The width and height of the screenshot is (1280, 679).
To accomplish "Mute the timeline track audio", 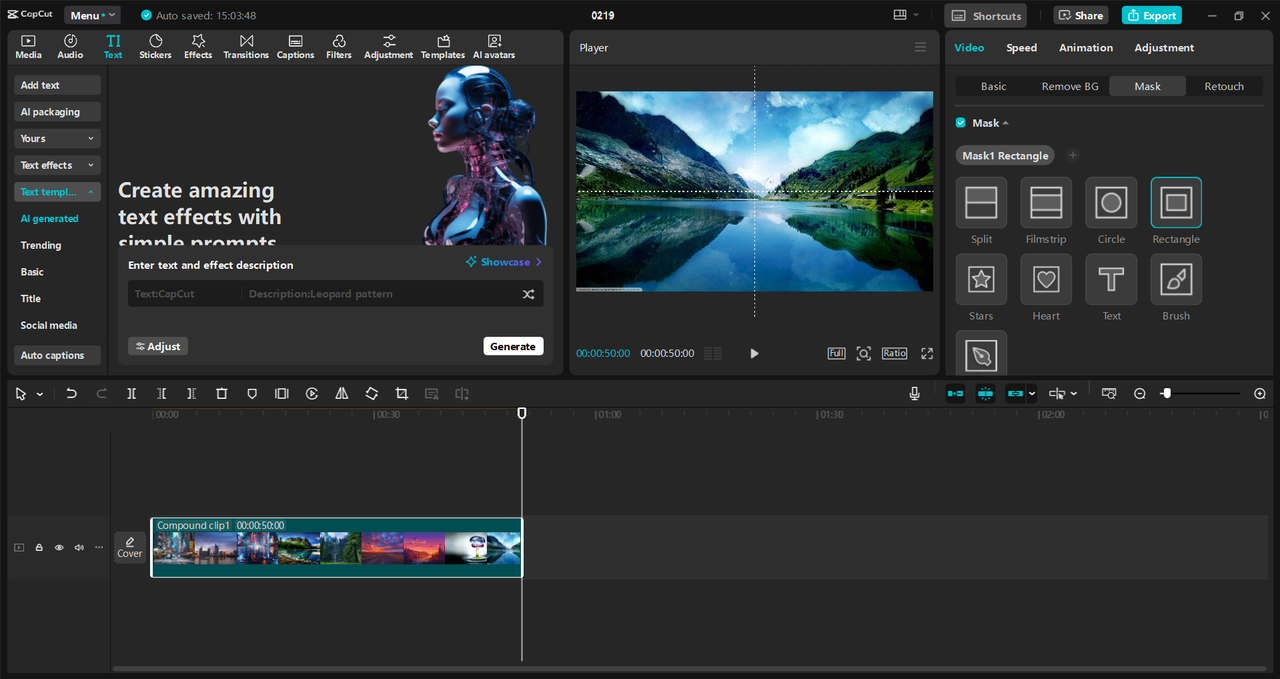I will click(79, 548).
